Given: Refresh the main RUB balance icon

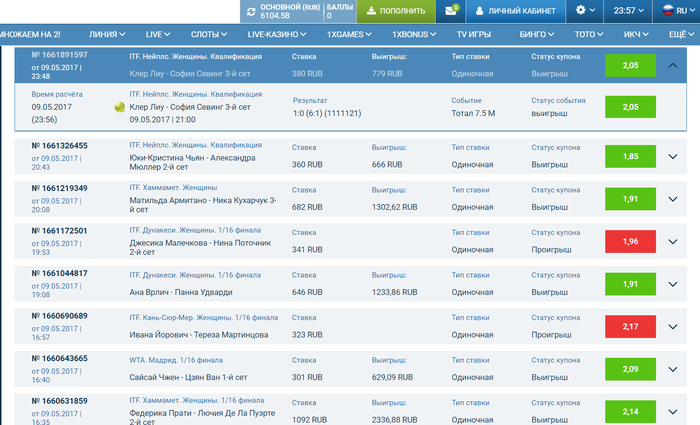Looking at the screenshot, I should pyautogui.click(x=251, y=12).
